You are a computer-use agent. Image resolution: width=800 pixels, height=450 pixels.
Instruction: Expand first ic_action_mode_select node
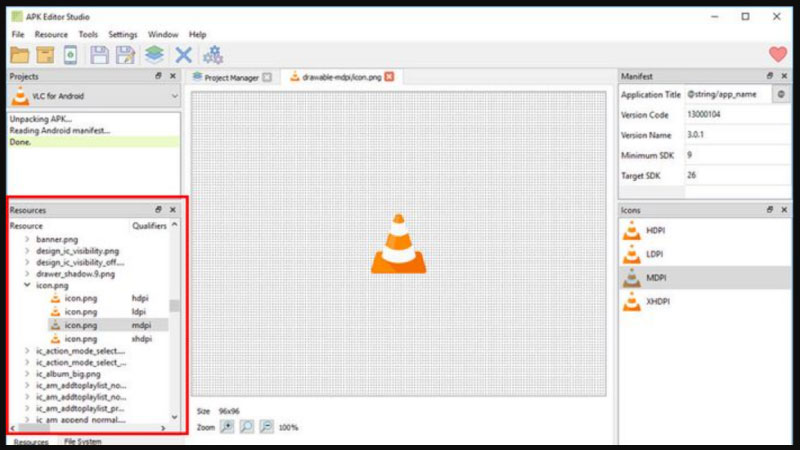[x=28, y=351]
